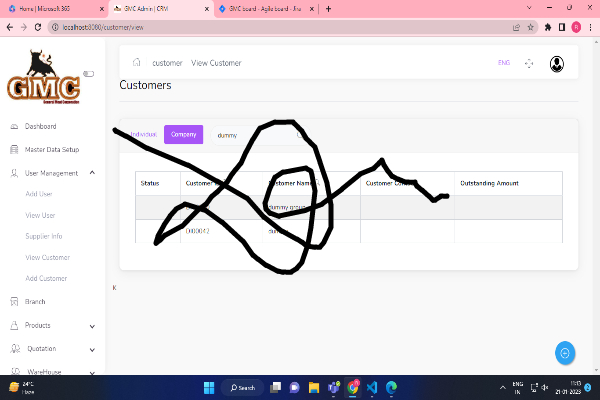Viewport: 600px width, 400px height.
Task: Open the user profile avatar menu
Action: (556, 63)
